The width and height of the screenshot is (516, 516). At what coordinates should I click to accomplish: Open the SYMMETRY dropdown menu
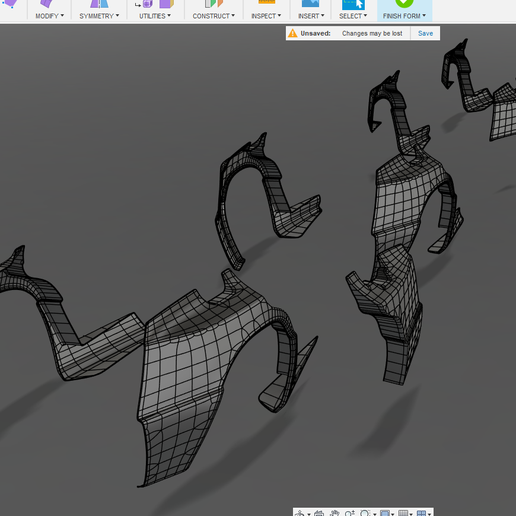[99, 16]
